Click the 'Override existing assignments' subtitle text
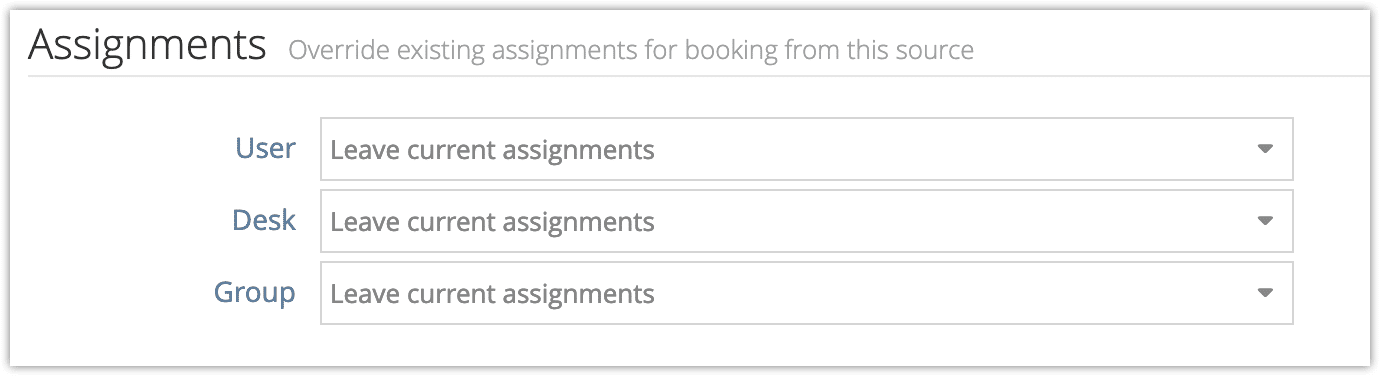The image size is (1380, 376). point(631,50)
